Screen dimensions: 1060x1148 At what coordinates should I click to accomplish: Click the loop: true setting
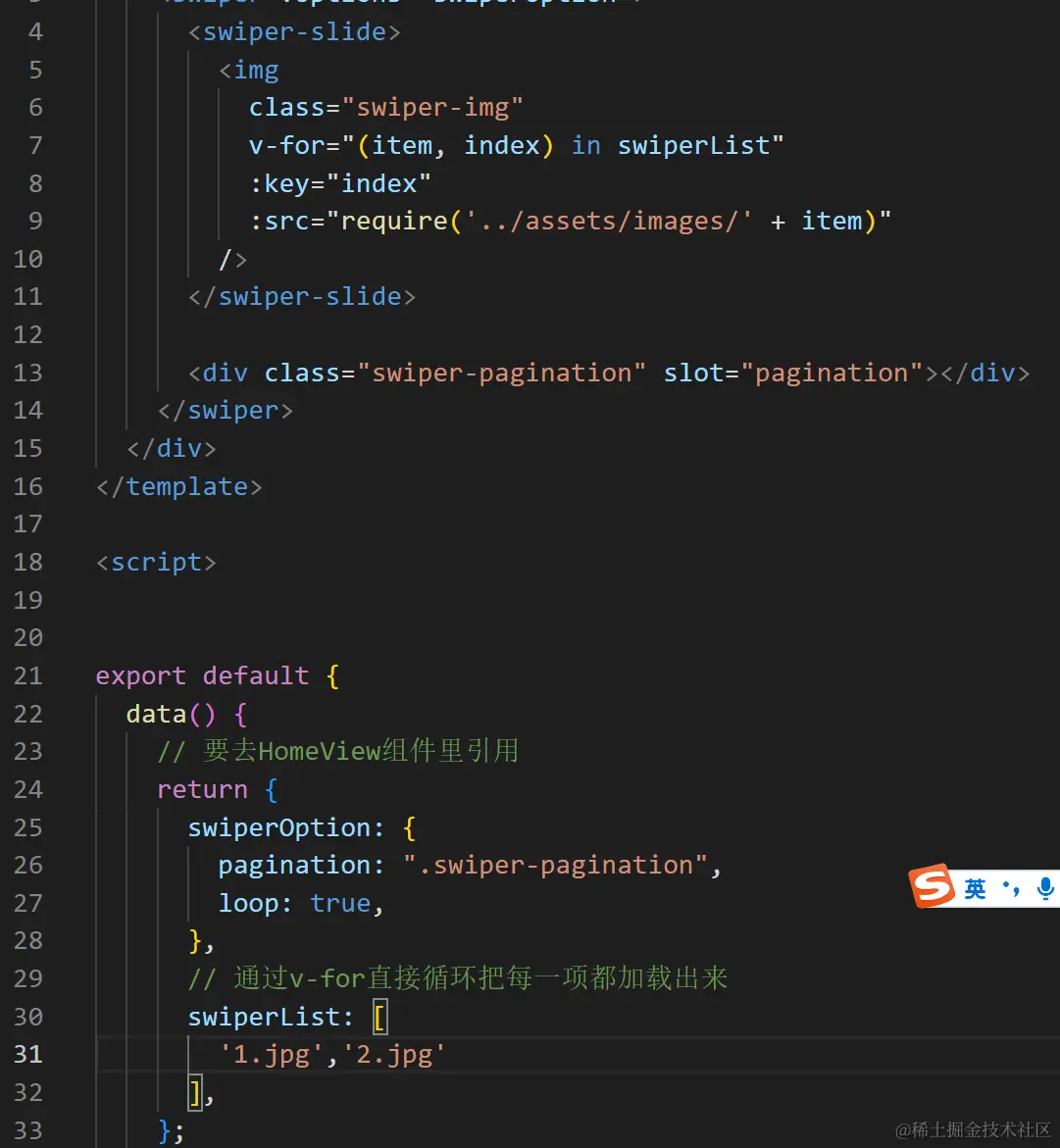coord(301,904)
